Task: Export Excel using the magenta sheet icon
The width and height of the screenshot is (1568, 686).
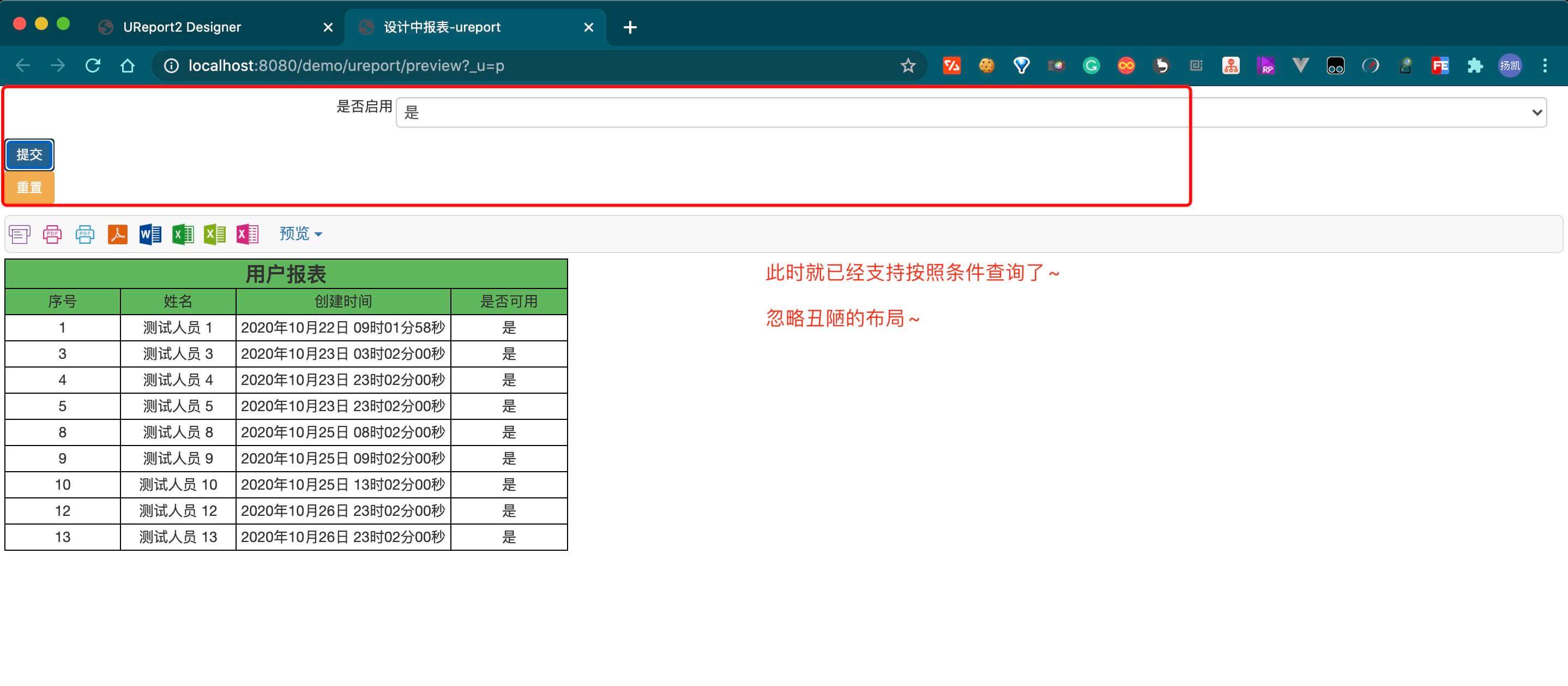Action: click(x=247, y=234)
